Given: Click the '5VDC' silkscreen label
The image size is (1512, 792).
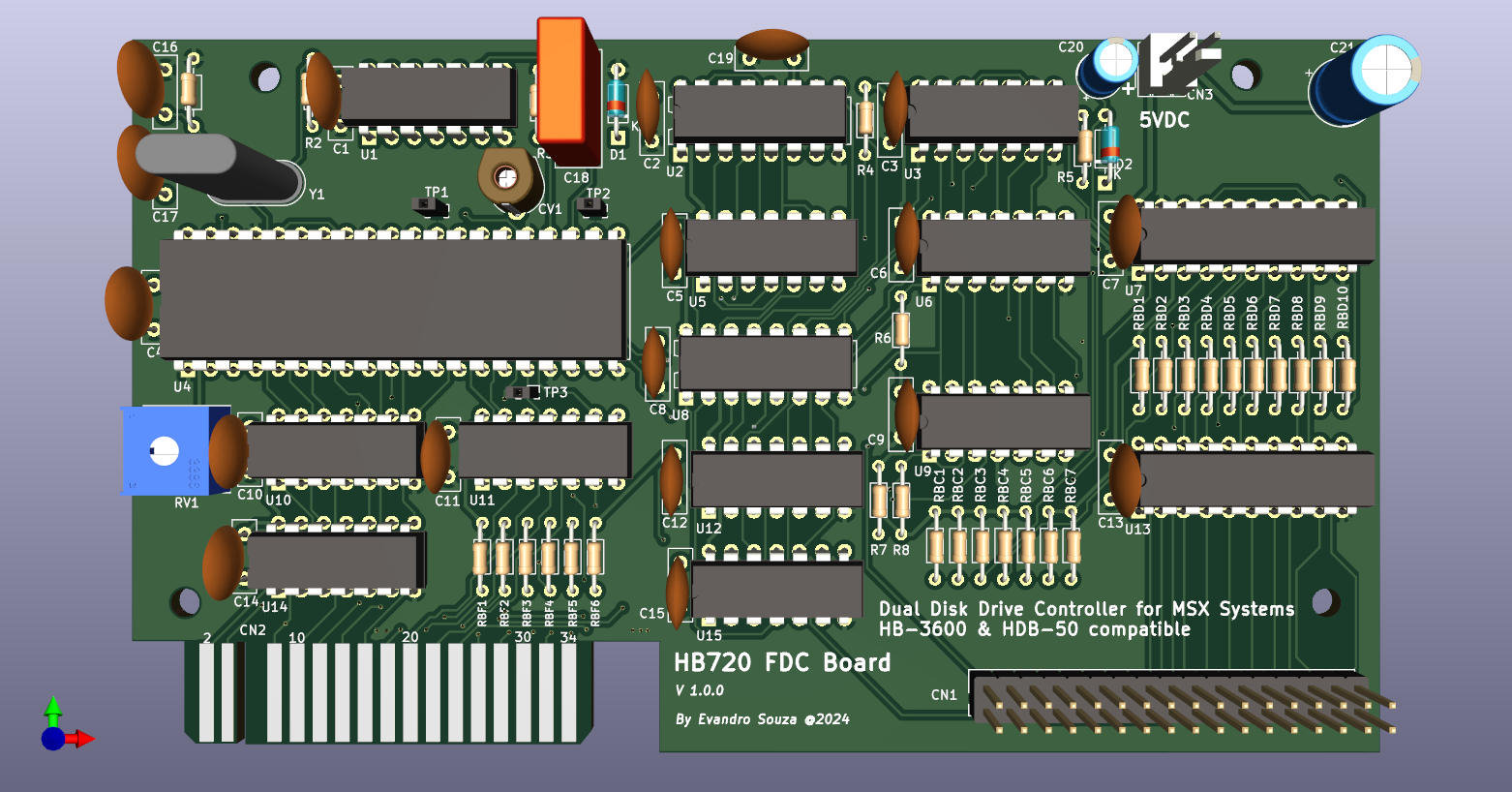Looking at the screenshot, I should click(x=1164, y=120).
